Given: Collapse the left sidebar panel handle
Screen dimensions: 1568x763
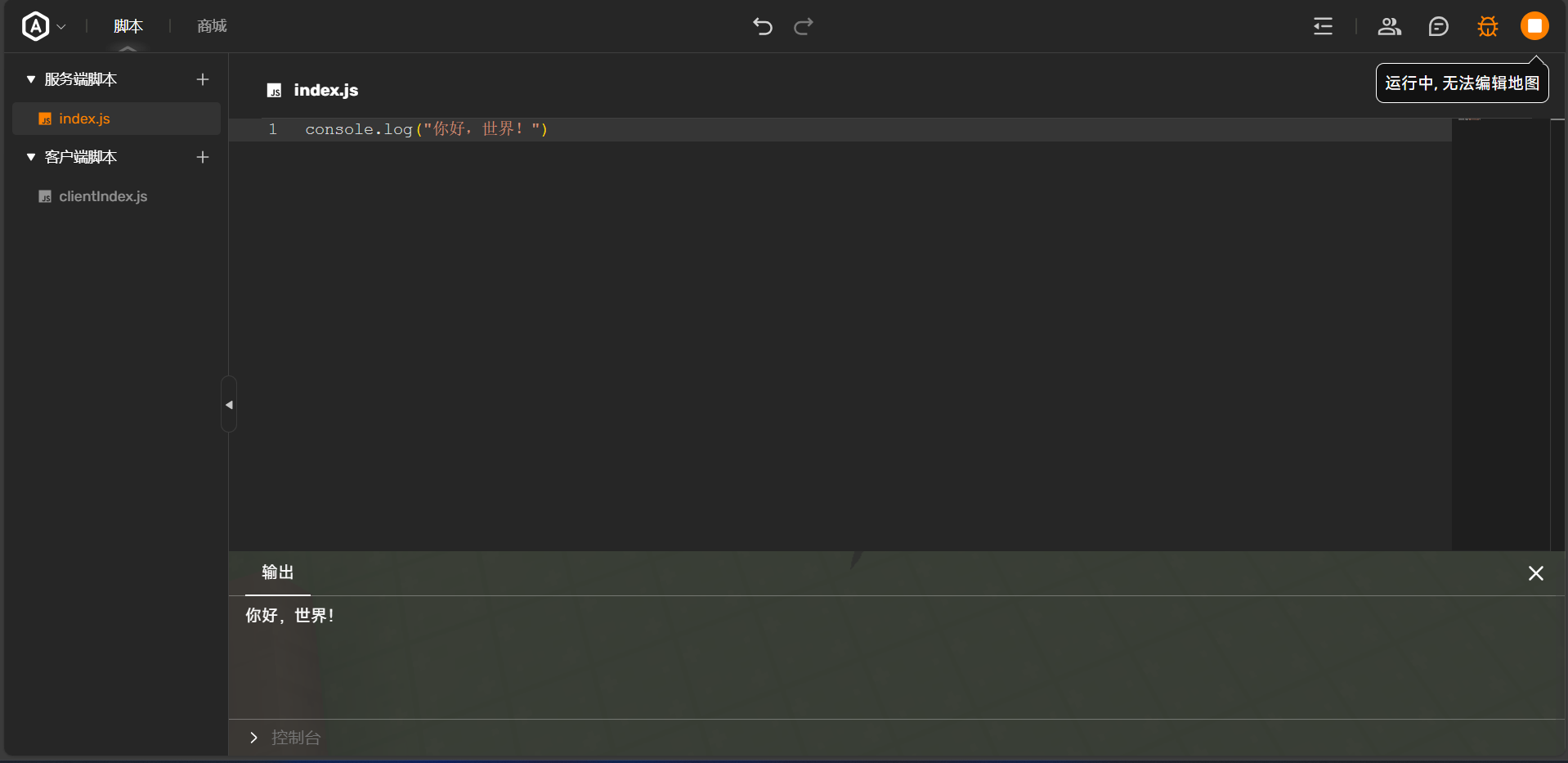Looking at the screenshot, I should 229,405.
